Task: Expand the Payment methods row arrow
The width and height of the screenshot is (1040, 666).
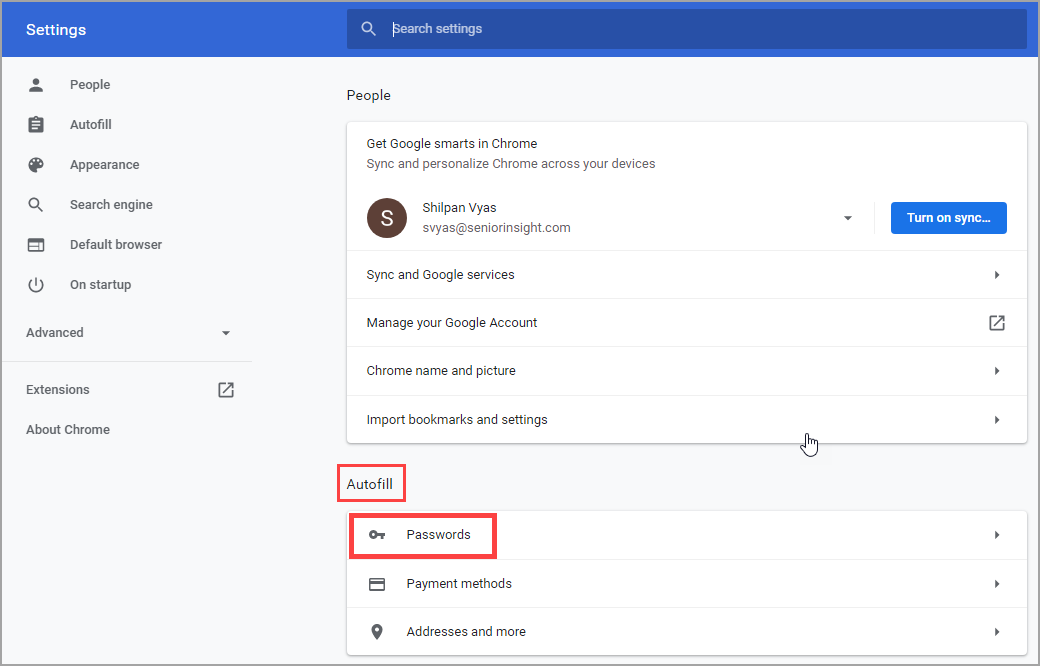Action: tap(997, 584)
